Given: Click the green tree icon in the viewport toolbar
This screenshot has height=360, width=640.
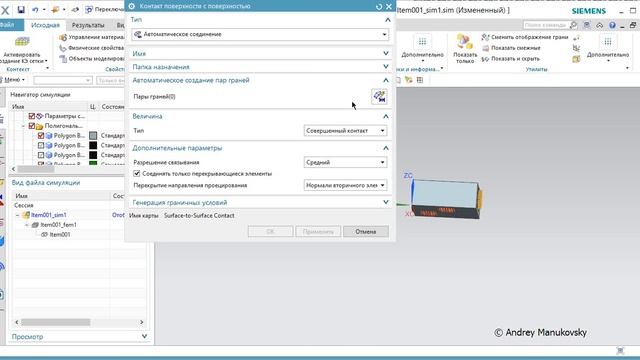Looking at the screenshot, I should [409, 80].
